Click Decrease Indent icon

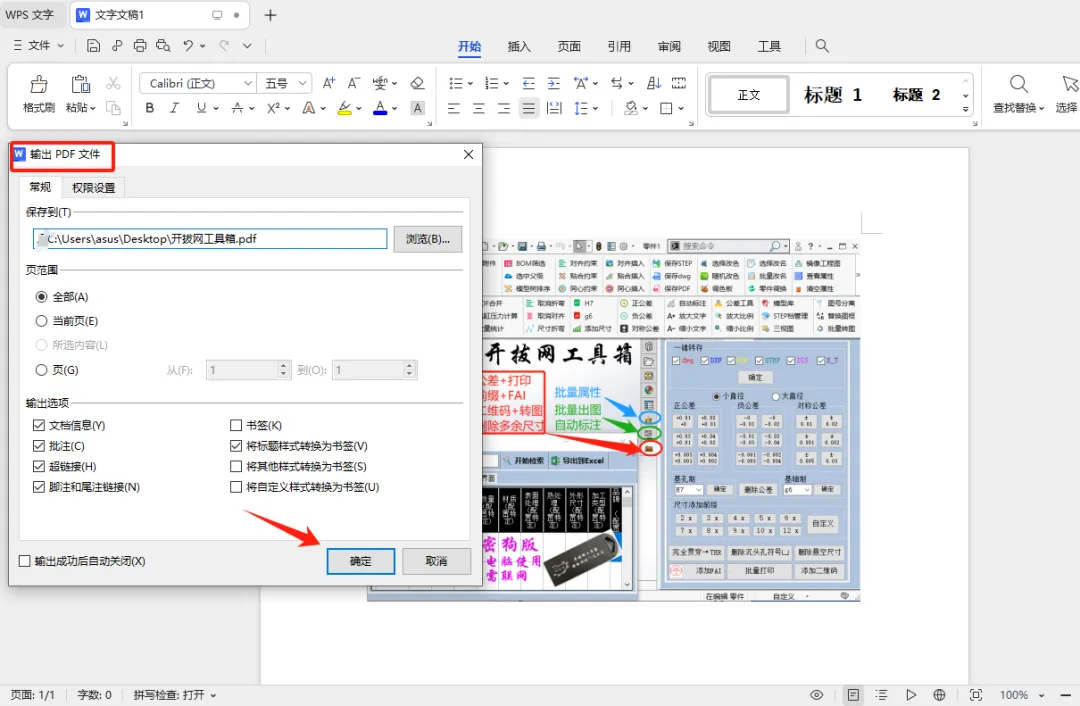tap(528, 83)
